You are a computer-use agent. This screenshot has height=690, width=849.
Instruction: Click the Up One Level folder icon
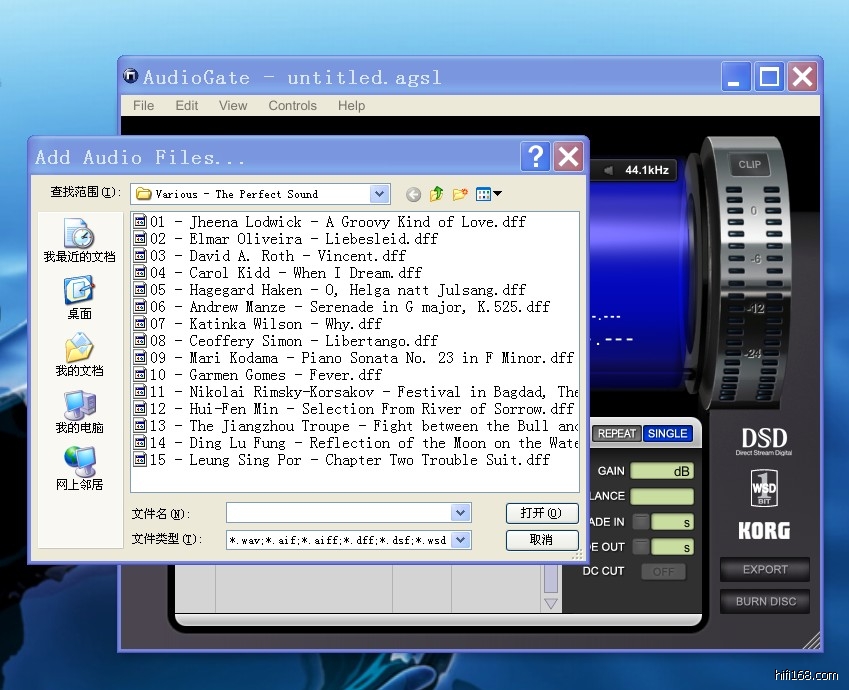pos(436,194)
